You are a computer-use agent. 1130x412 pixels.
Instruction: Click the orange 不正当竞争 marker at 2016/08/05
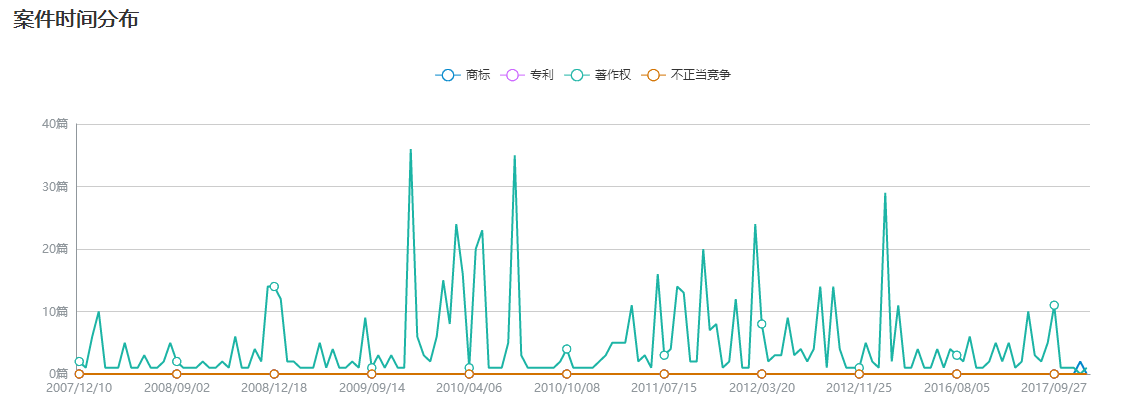click(x=956, y=374)
